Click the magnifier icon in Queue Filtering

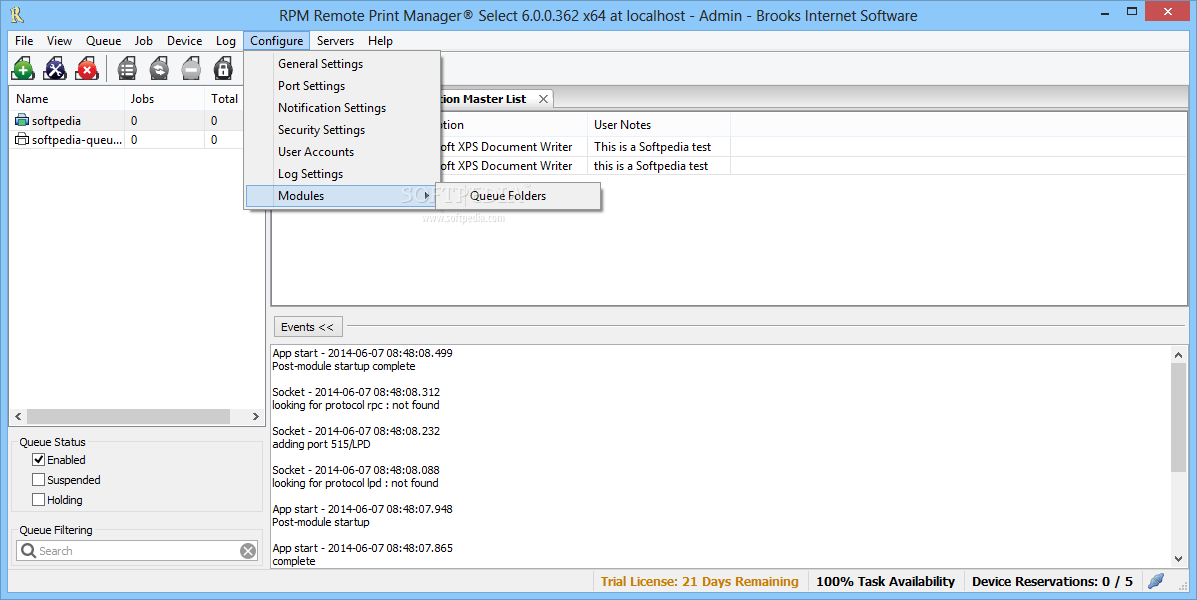(x=28, y=550)
